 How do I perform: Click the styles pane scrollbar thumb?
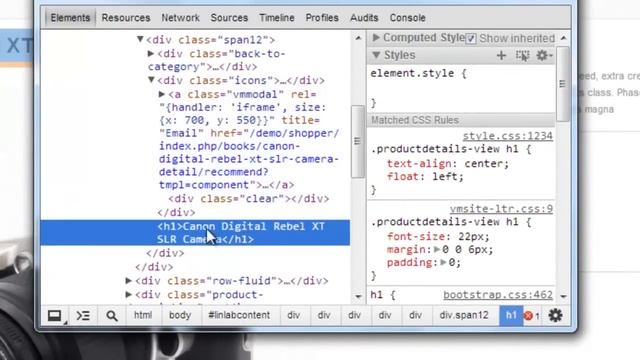[563, 84]
